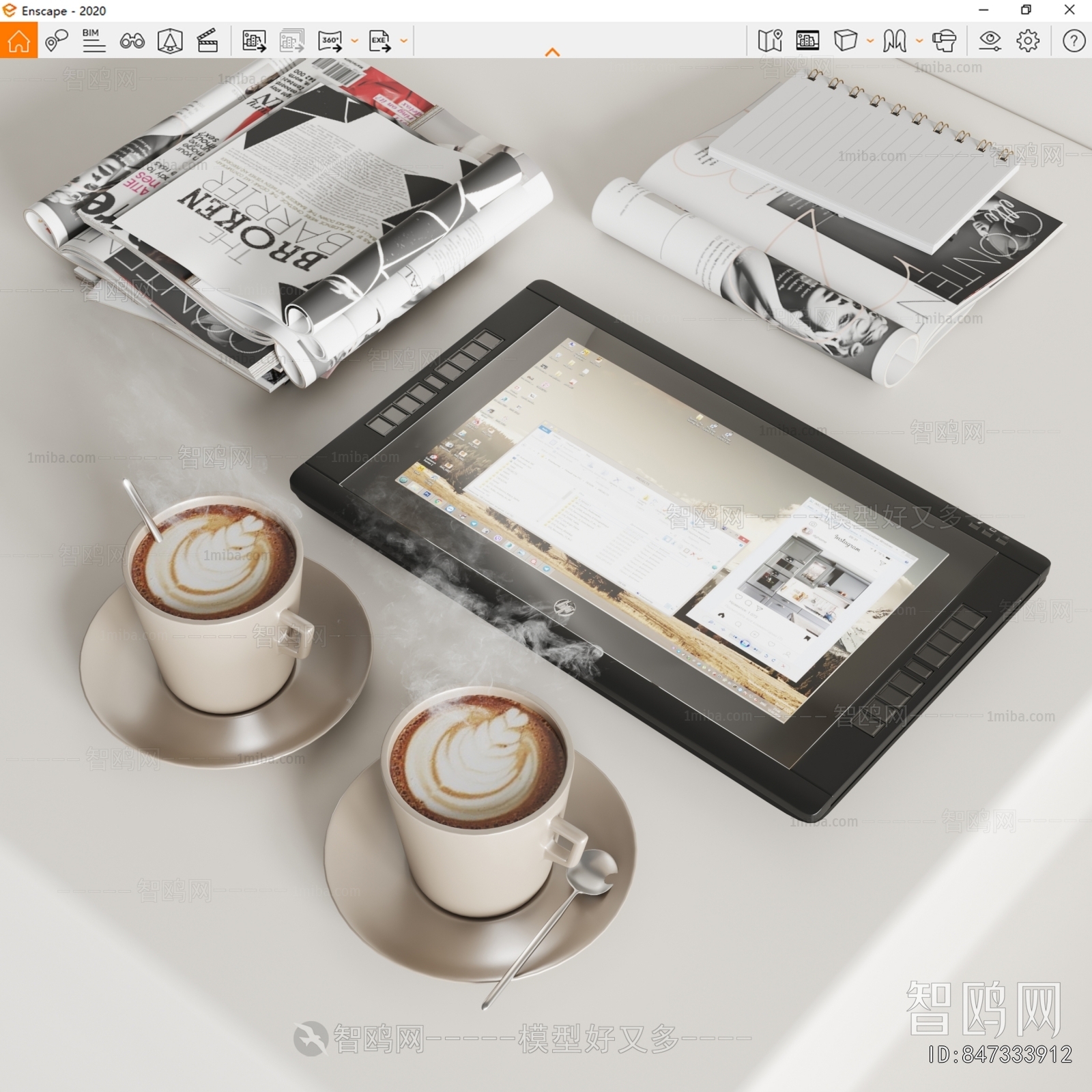
Task: Click the wings fly-mode icon
Action: [895, 41]
